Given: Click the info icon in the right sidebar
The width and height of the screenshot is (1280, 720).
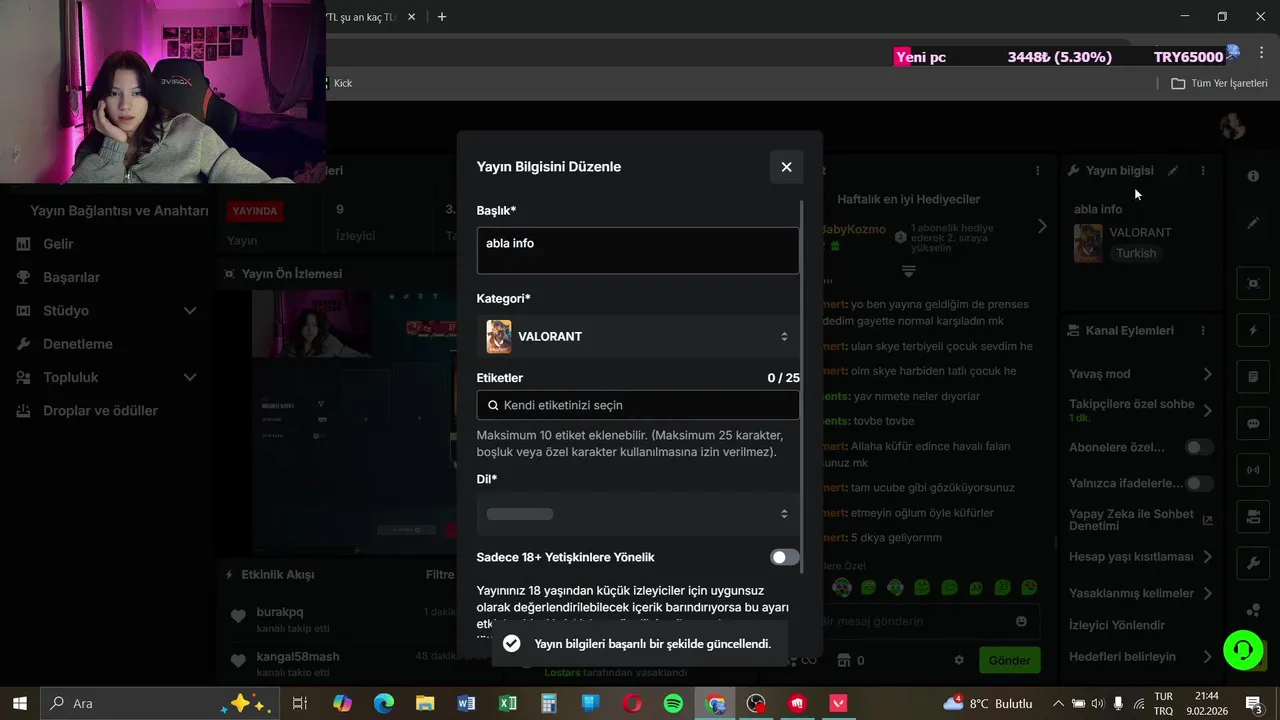Looking at the screenshot, I should click(1253, 176).
